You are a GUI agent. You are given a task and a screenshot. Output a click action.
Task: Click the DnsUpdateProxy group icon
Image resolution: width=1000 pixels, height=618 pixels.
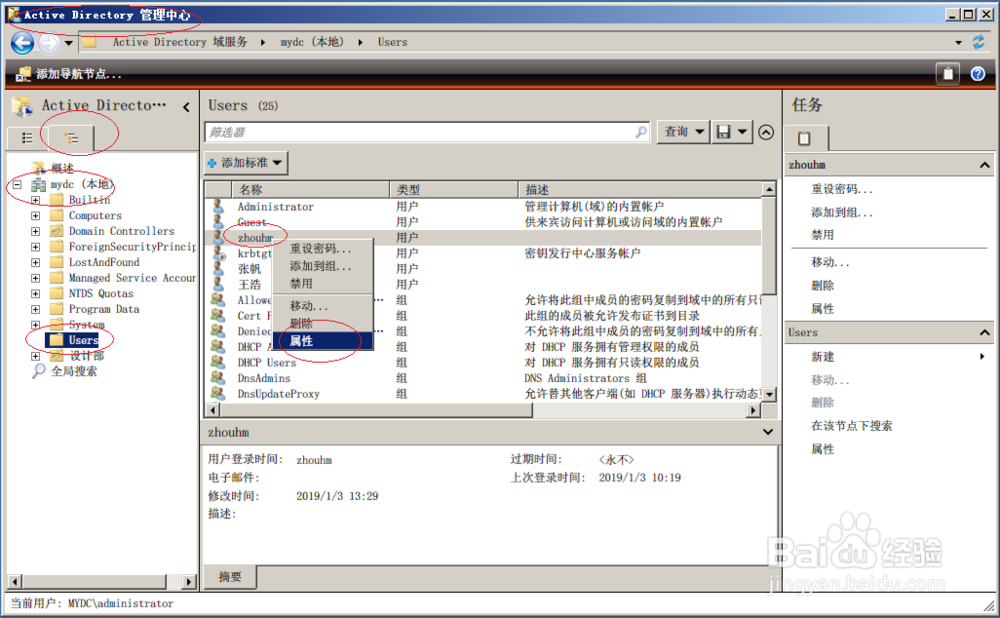218,394
